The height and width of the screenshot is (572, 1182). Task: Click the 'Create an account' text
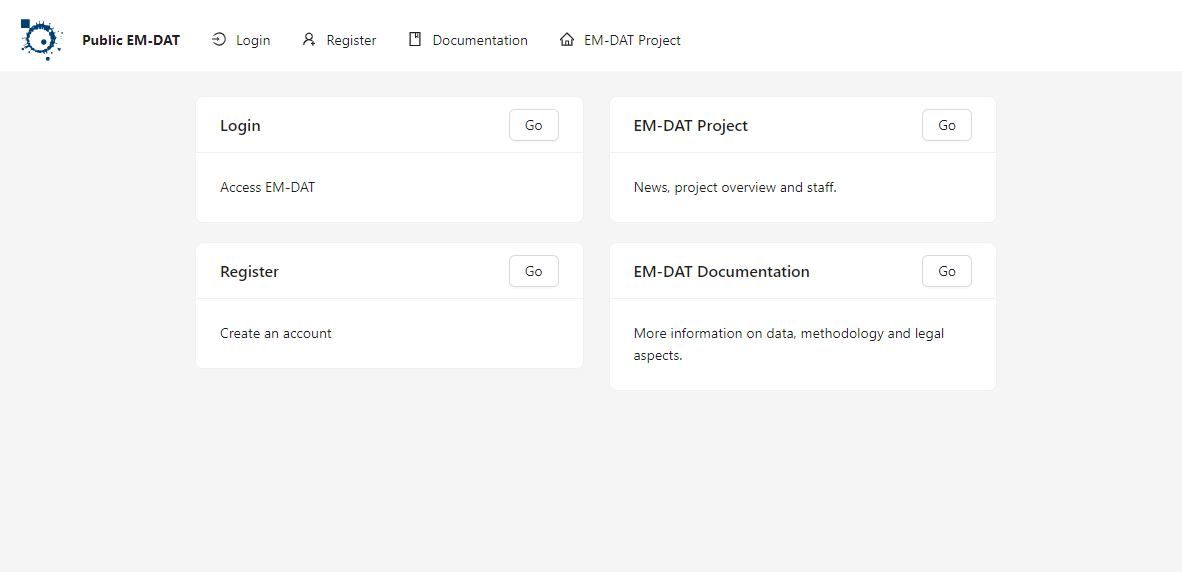(276, 333)
